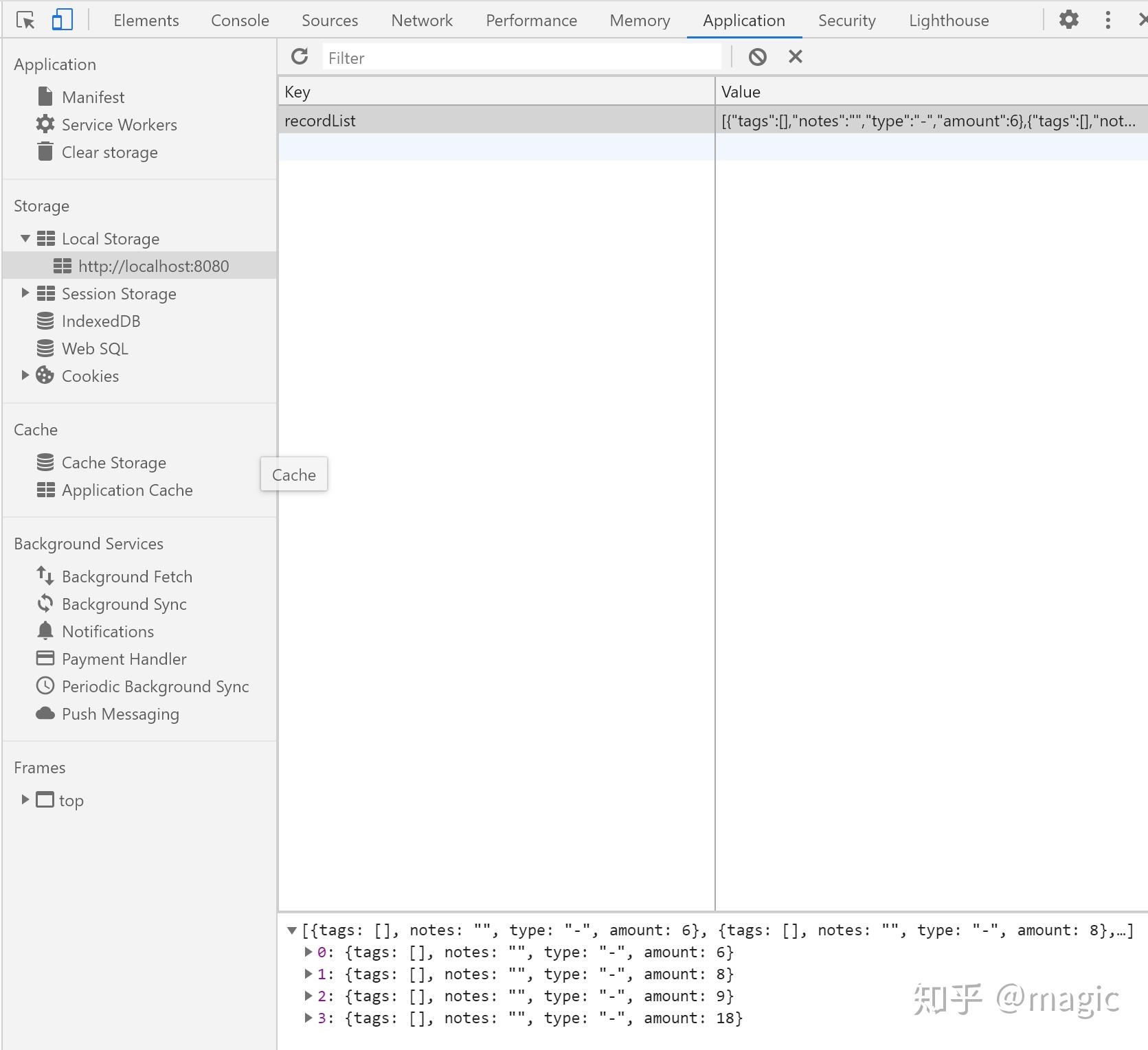Image resolution: width=1148 pixels, height=1050 pixels.
Task: Open the Sources tab
Action: click(x=330, y=21)
